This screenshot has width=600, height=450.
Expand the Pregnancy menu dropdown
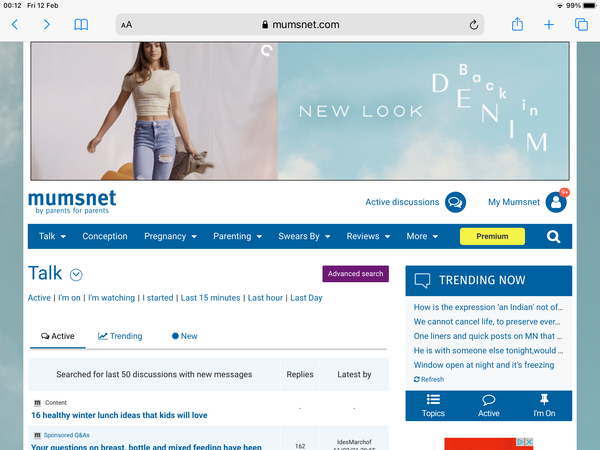pyautogui.click(x=170, y=237)
